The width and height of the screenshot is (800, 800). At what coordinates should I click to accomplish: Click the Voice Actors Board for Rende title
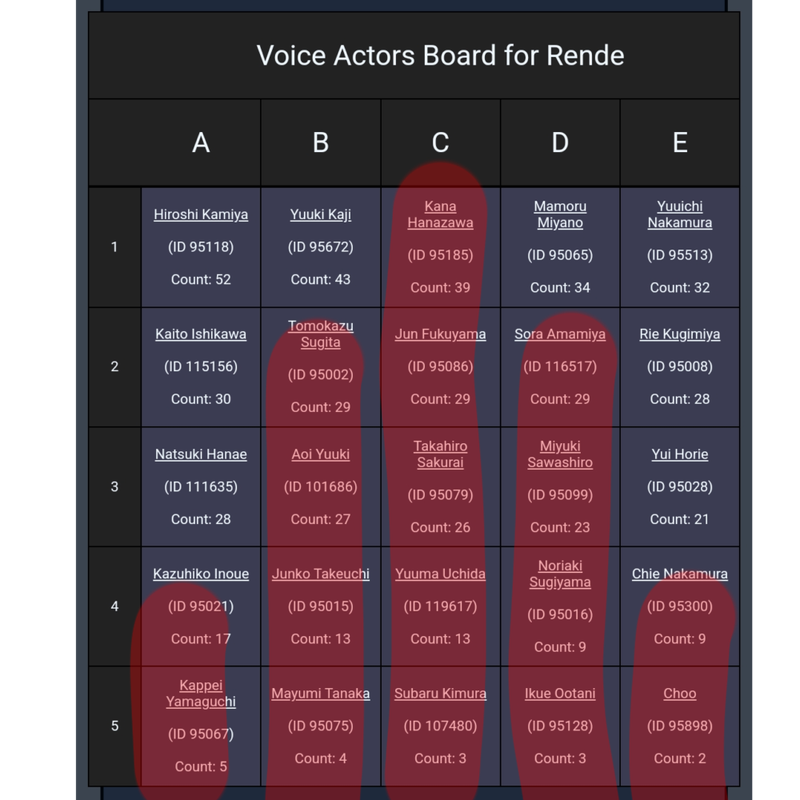(x=440, y=55)
